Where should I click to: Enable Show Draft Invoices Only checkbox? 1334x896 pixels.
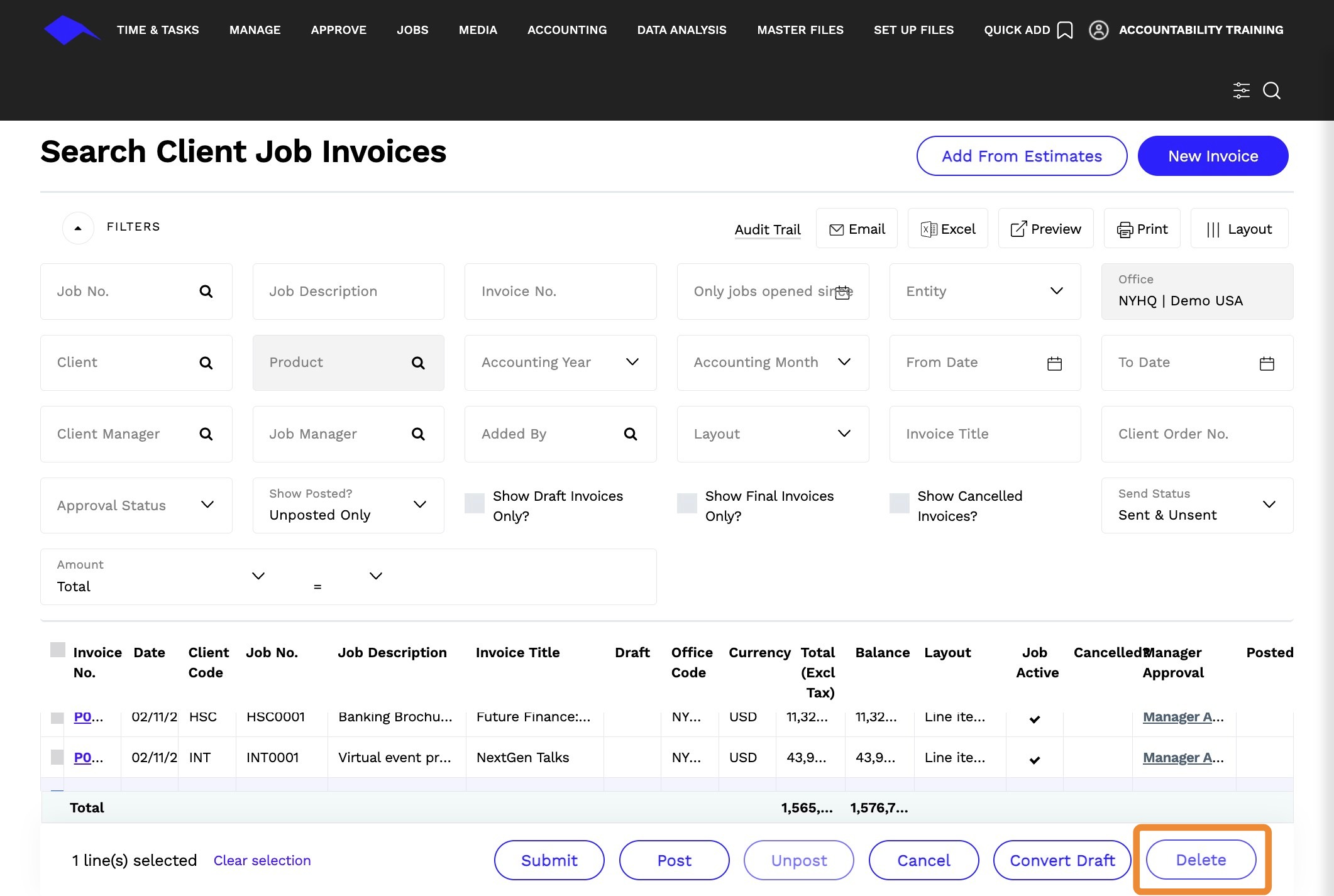coord(475,503)
